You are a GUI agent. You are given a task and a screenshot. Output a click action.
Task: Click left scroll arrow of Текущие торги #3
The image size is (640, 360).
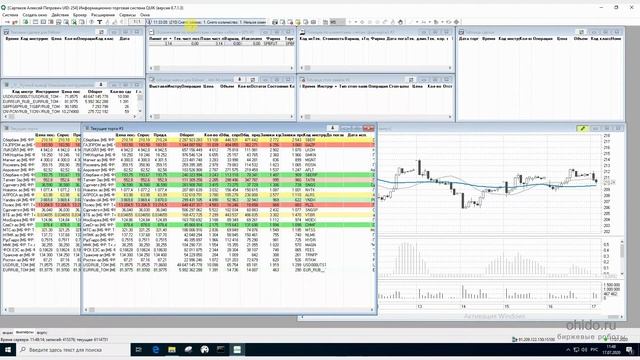tap(86, 310)
